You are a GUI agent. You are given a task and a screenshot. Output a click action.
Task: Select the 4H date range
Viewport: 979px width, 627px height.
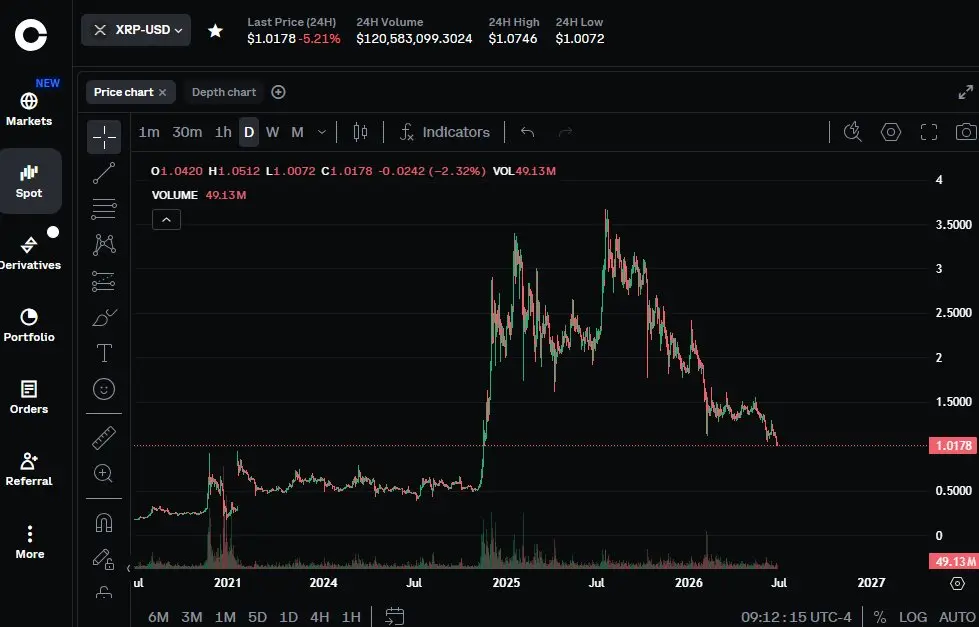coord(320,617)
